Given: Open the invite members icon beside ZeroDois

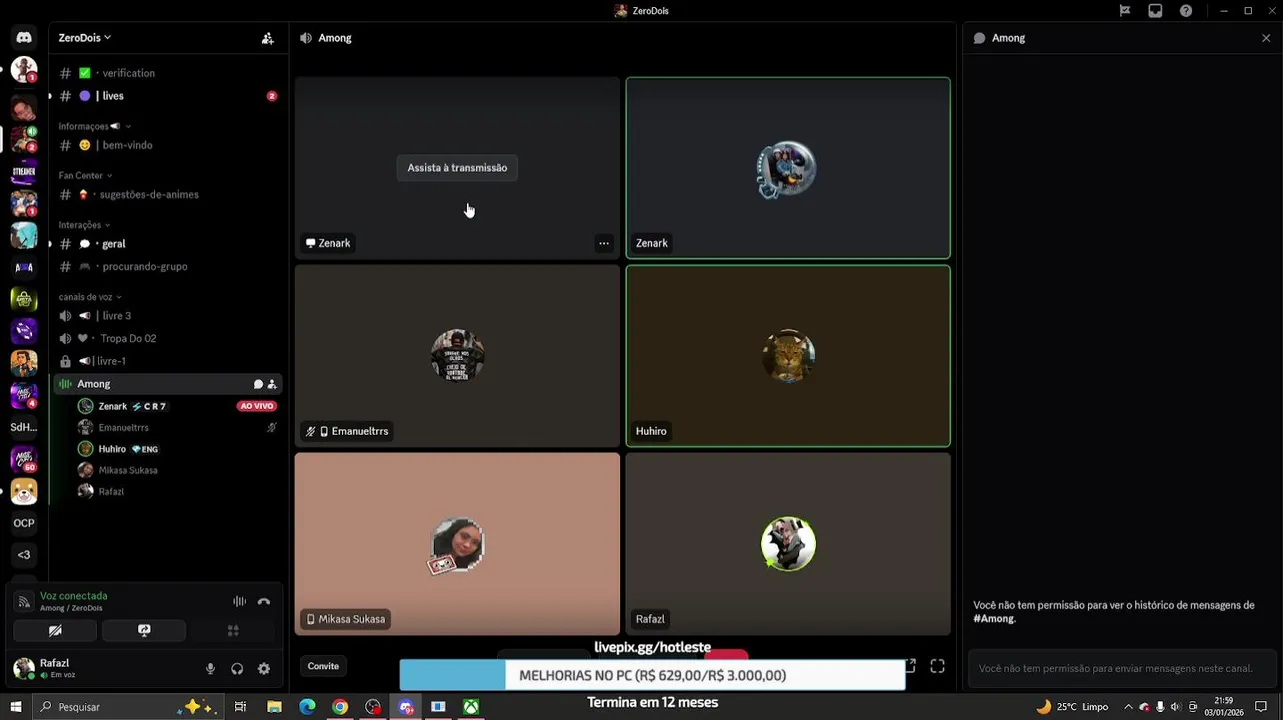Looking at the screenshot, I should coord(267,38).
